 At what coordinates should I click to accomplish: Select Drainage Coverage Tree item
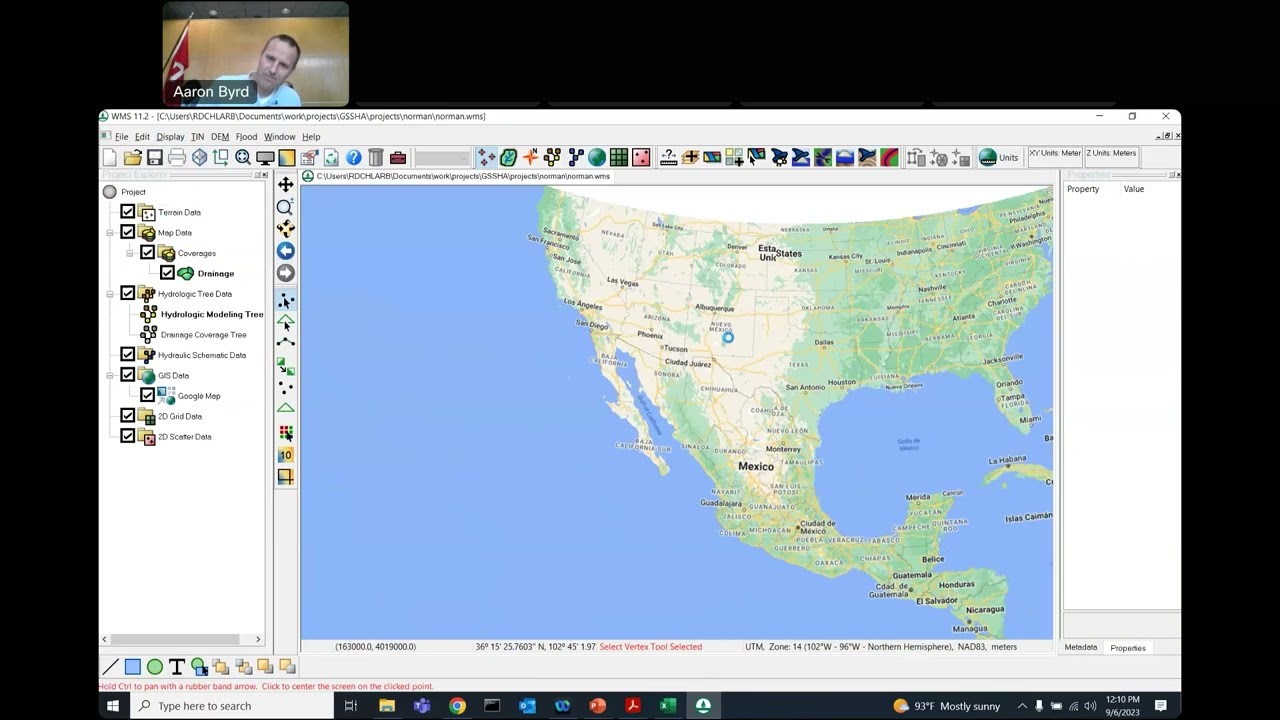203,335
